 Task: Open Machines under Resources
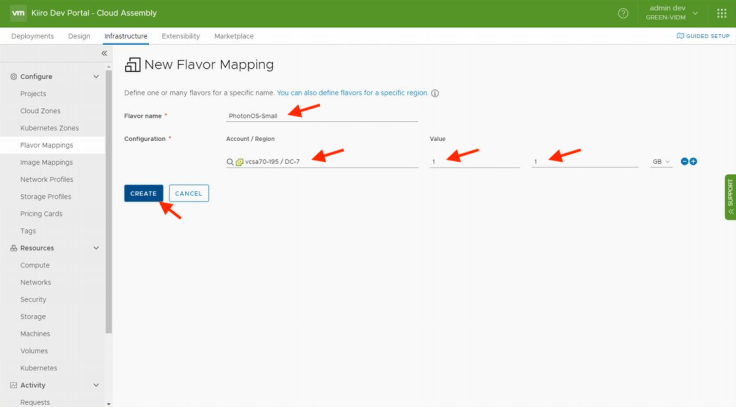click(35, 334)
